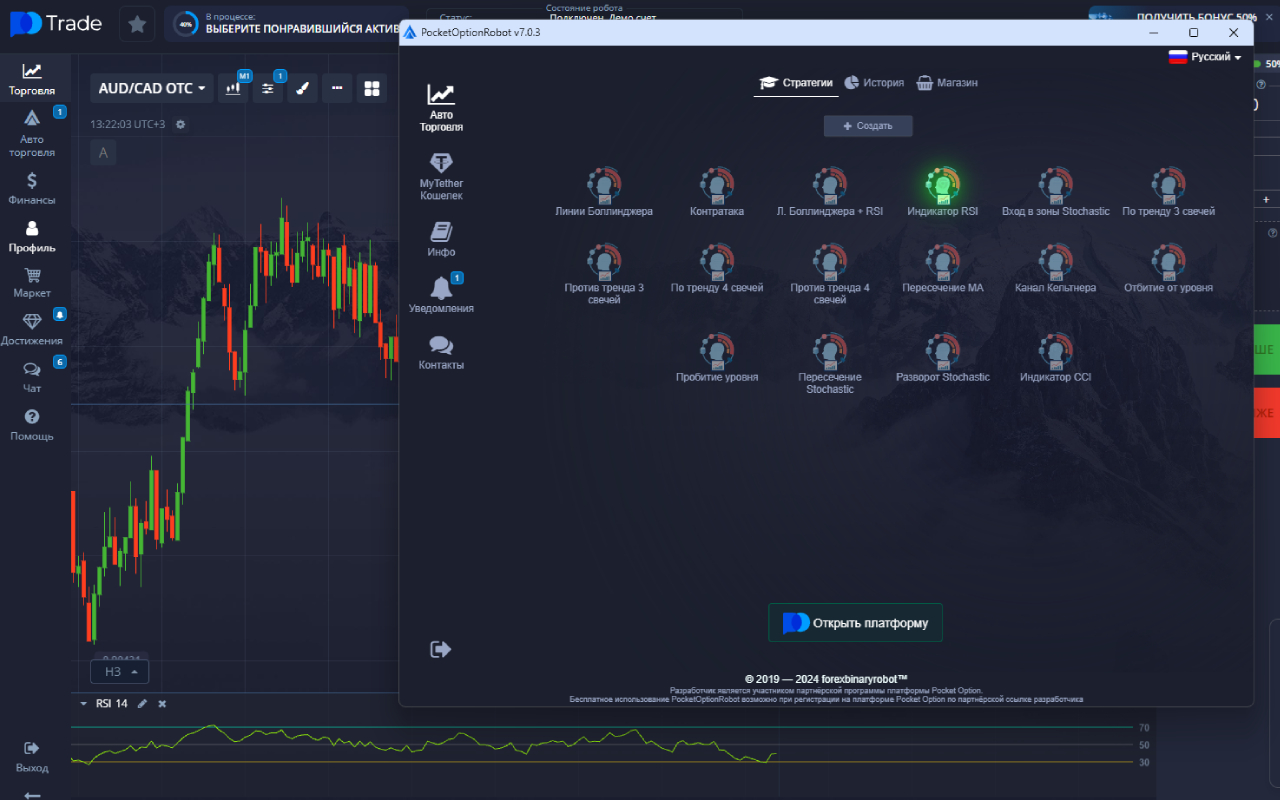
Task: Collapse the RSI 14 indicator panel
Action: coord(83,703)
